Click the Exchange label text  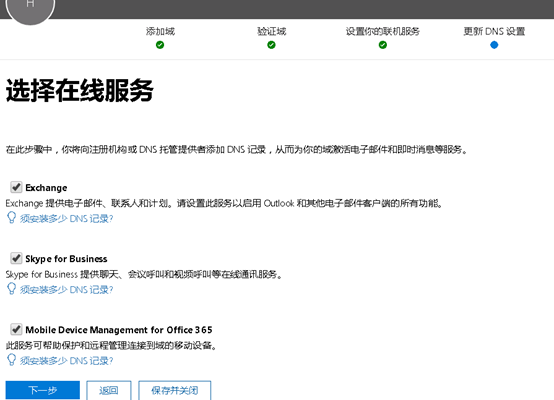46,188
